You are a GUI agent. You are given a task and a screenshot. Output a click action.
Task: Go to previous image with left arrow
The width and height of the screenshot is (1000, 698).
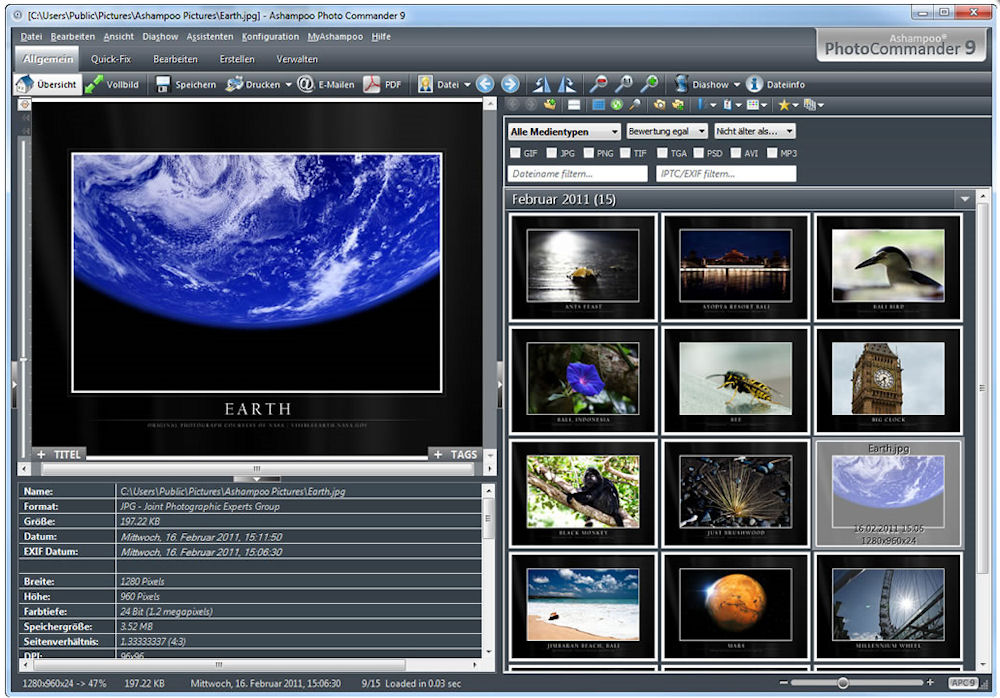(485, 85)
